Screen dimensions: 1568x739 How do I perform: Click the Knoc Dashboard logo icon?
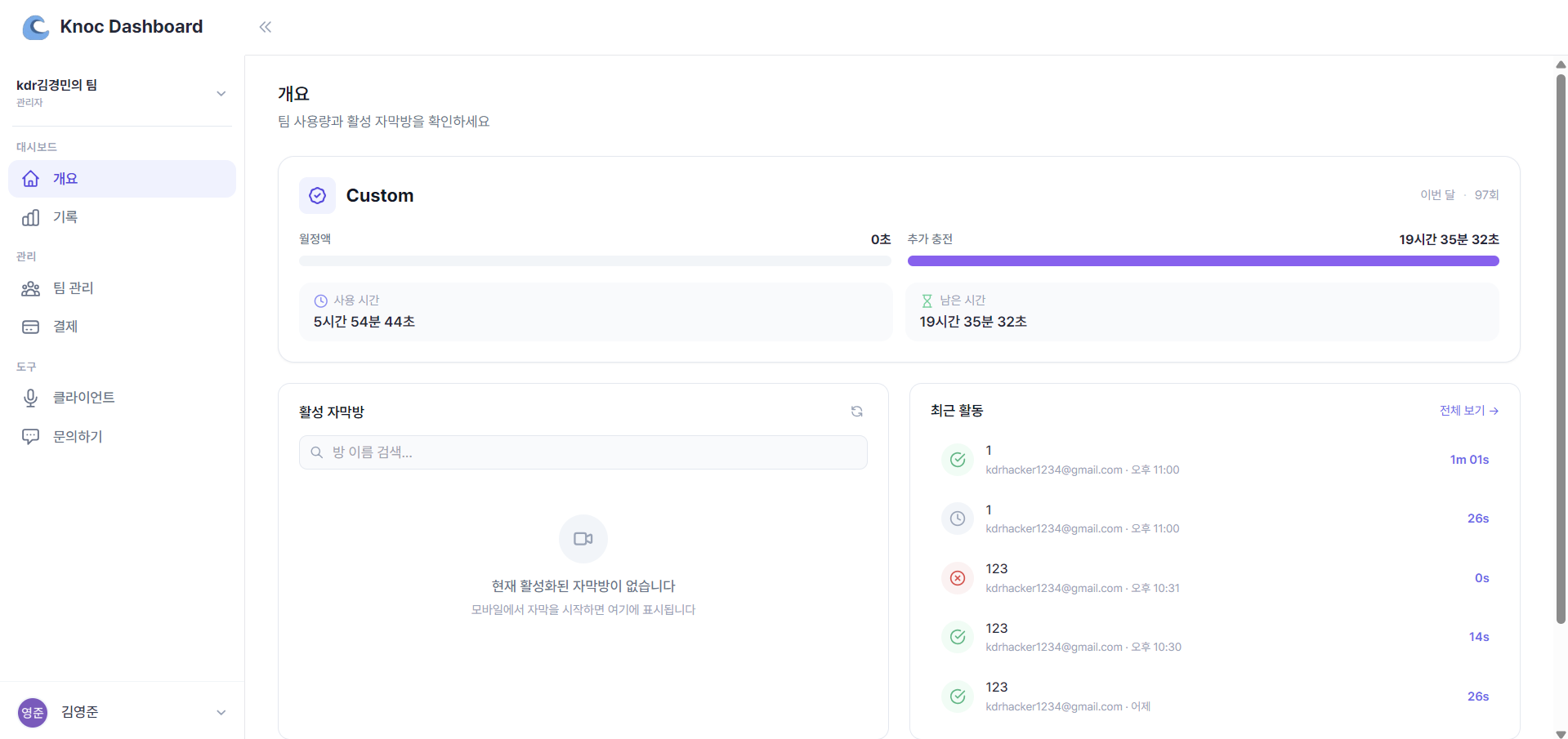pos(35,27)
